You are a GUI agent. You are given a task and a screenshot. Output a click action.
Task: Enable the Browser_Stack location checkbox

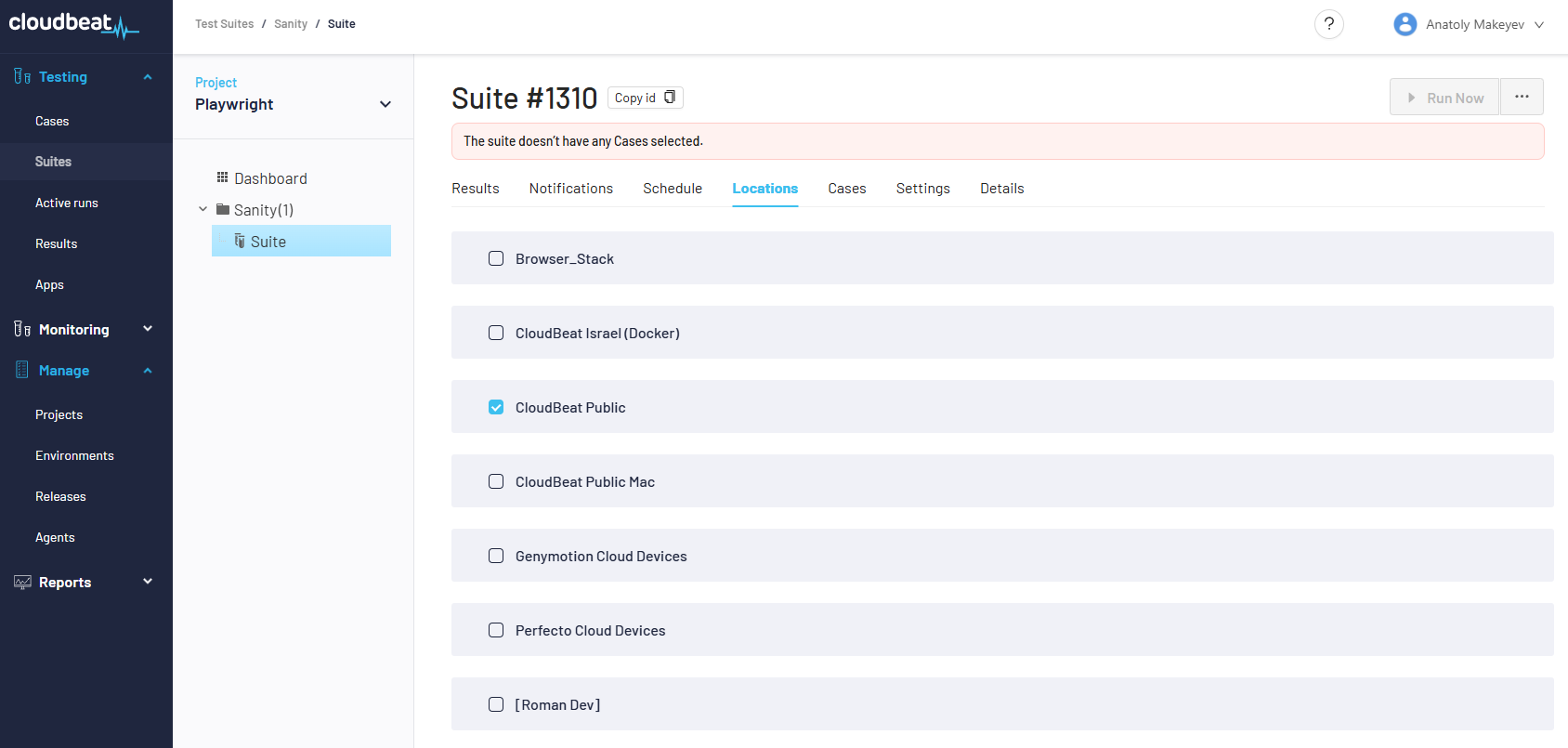coord(496,258)
